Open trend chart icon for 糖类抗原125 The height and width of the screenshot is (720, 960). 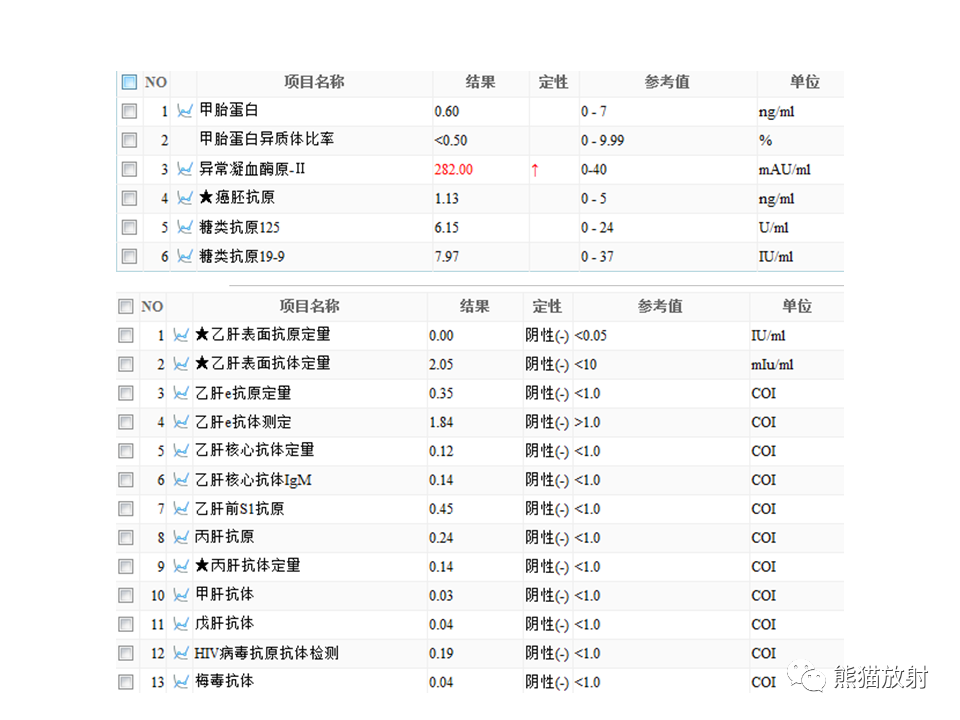[x=185, y=227]
